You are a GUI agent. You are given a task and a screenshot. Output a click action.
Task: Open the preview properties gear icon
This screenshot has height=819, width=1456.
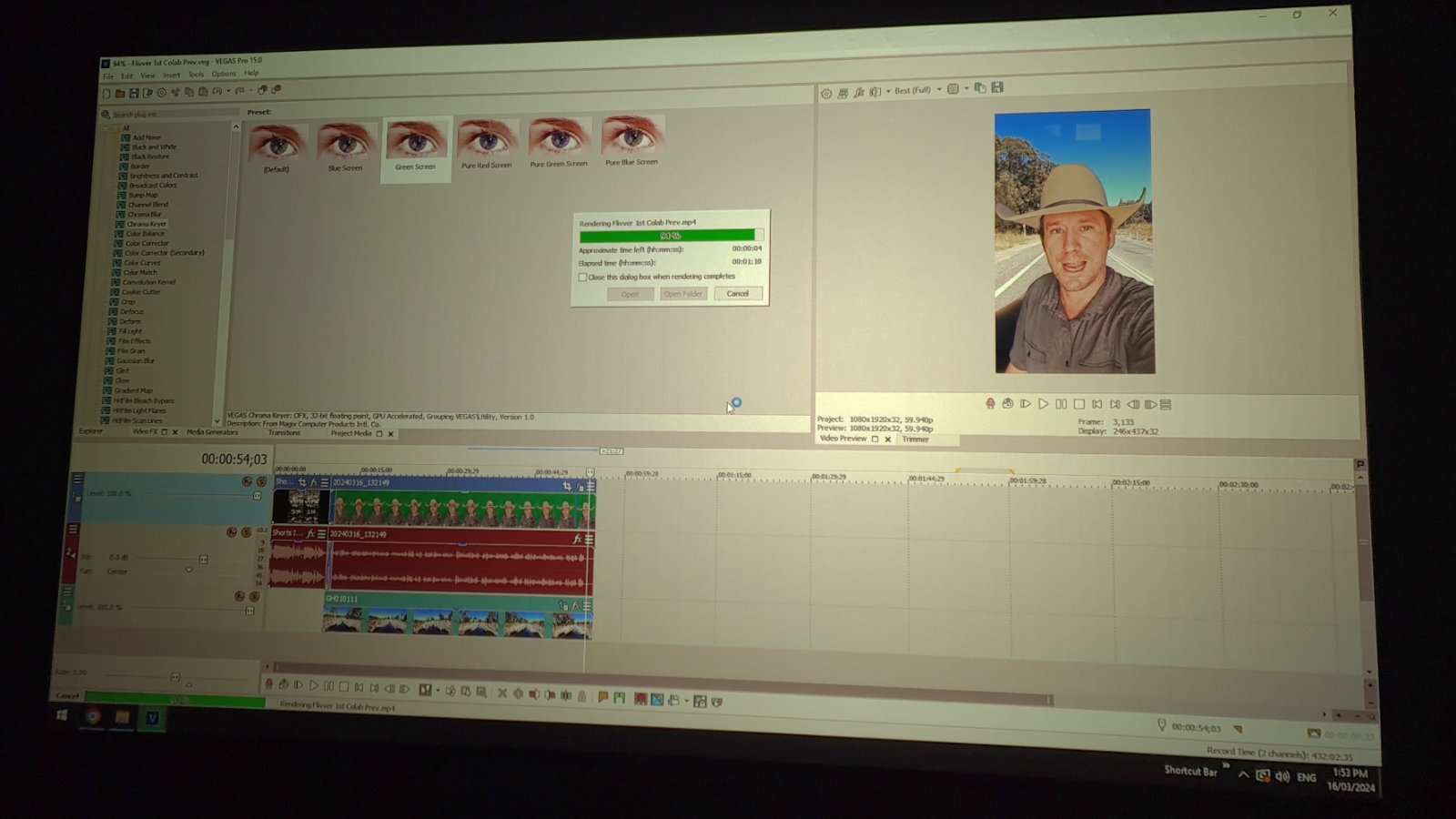(x=826, y=93)
